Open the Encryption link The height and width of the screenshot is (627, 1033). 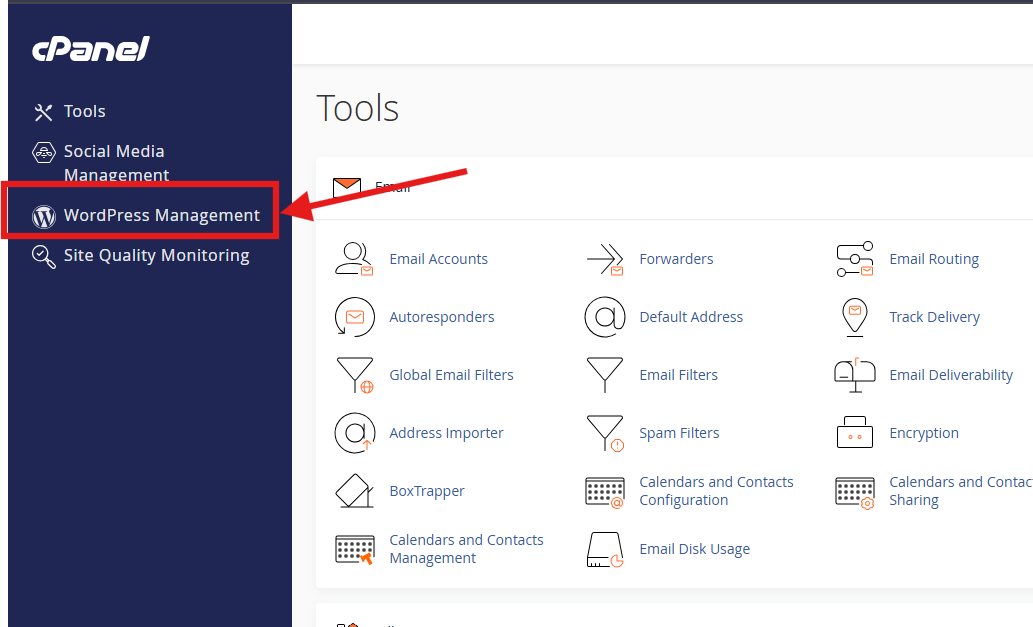[x=924, y=433]
